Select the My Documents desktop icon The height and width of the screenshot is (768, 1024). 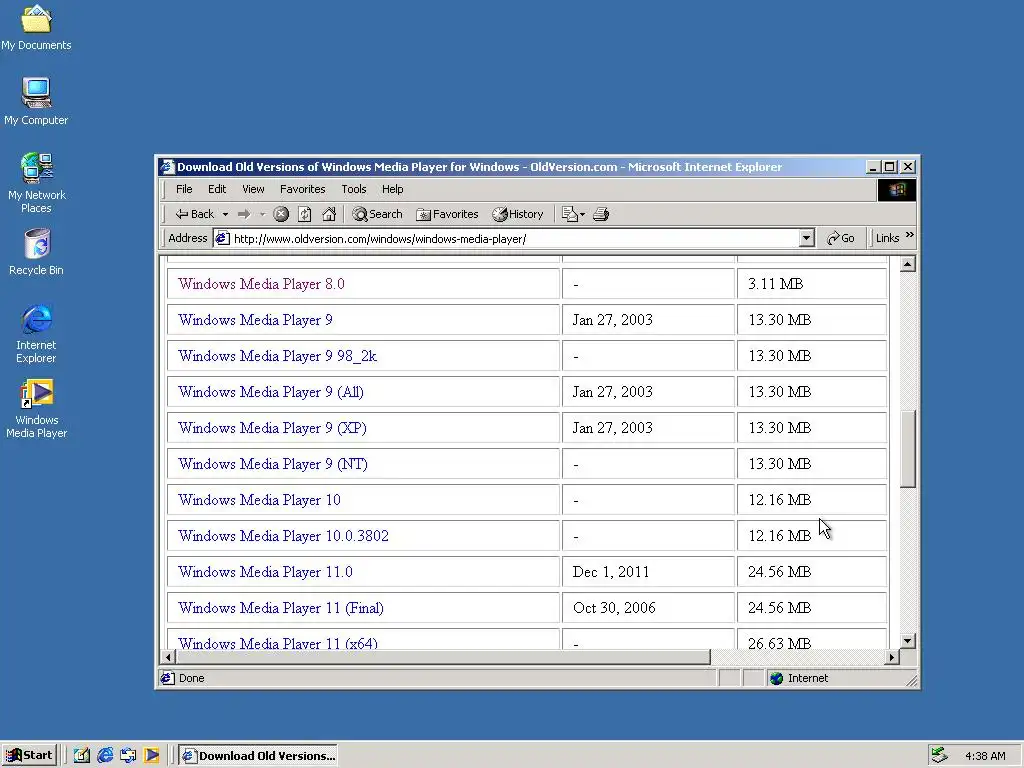[x=36, y=27]
